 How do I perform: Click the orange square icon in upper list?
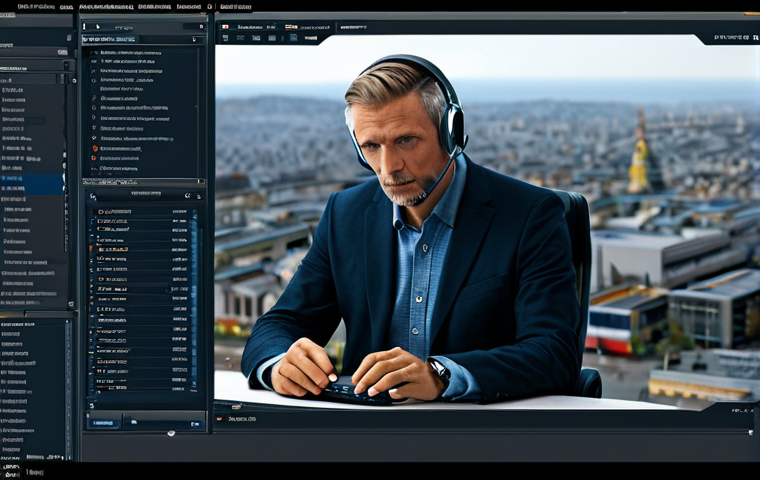point(94,158)
